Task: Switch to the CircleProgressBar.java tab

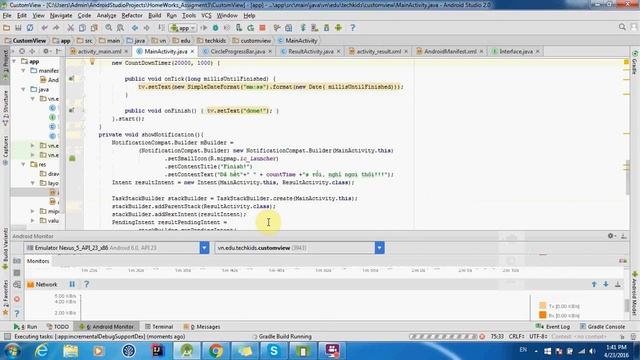Action: (x=238, y=51)
